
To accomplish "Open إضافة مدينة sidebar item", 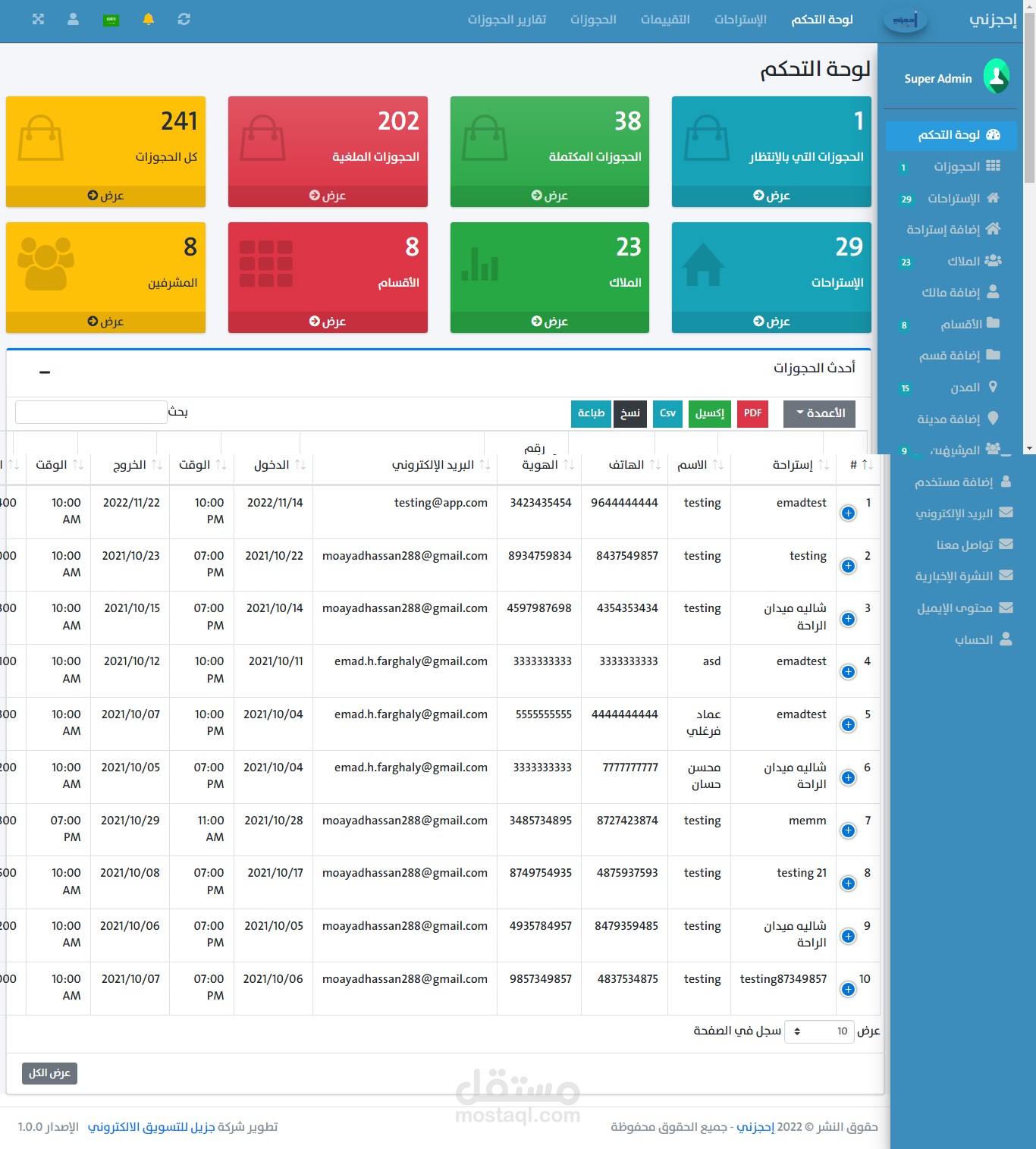I will point(951,419).
